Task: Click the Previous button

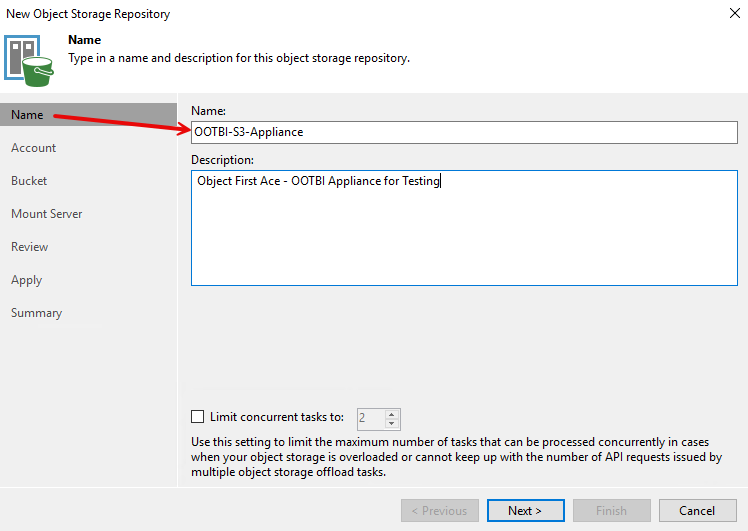Action: 439,510
